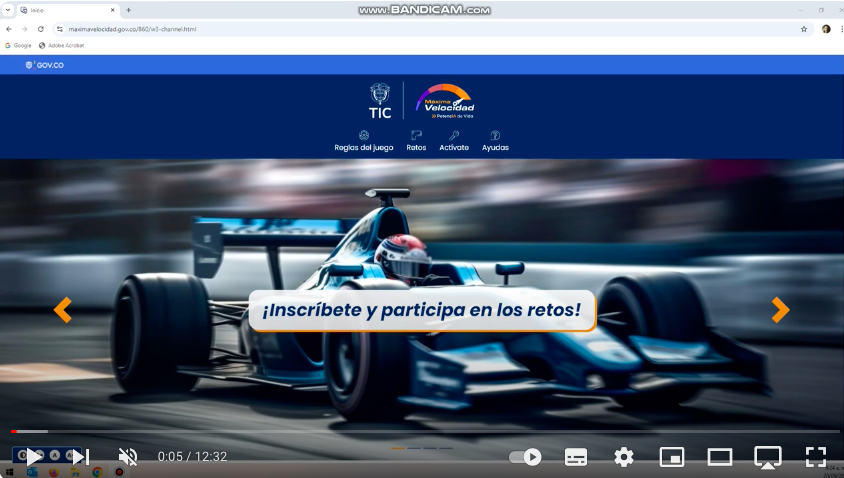The image size is (844, 478).
Task: Open Reglas del juego menu
Action: [x=364, y=141]
